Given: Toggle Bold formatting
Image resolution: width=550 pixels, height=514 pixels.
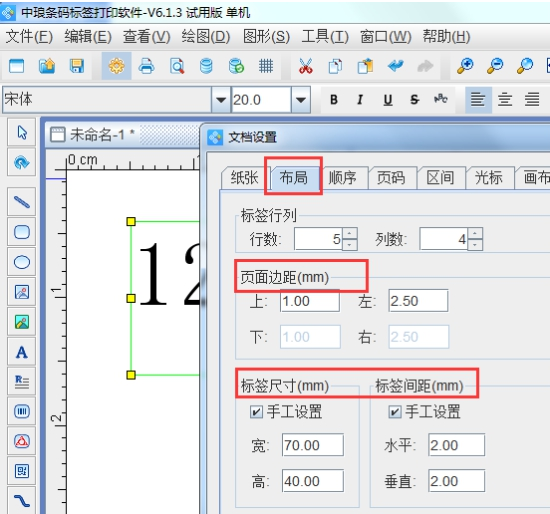Looking at the screenshot, I should (334, 100).
